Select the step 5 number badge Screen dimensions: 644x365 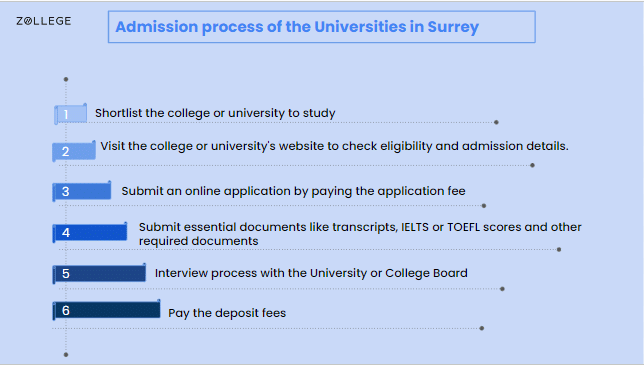(x=99, y=273)
